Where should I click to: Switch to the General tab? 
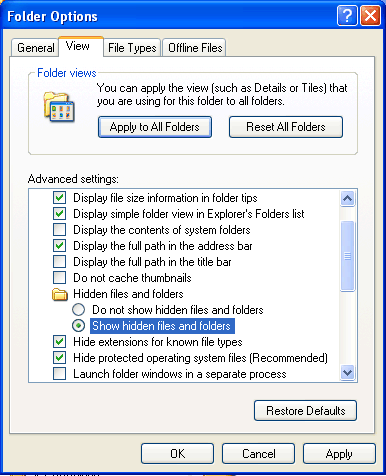(35, 48)
